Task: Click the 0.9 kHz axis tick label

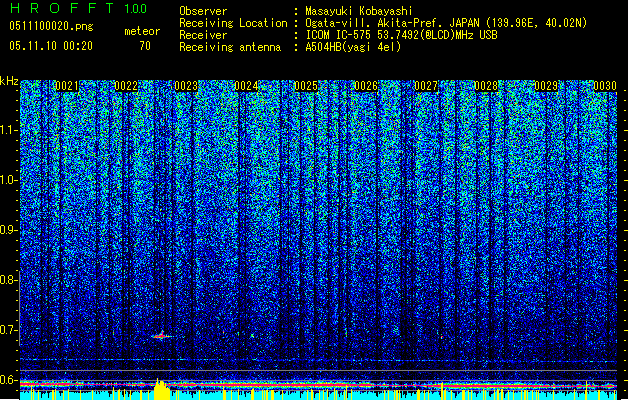Action: 9,230
